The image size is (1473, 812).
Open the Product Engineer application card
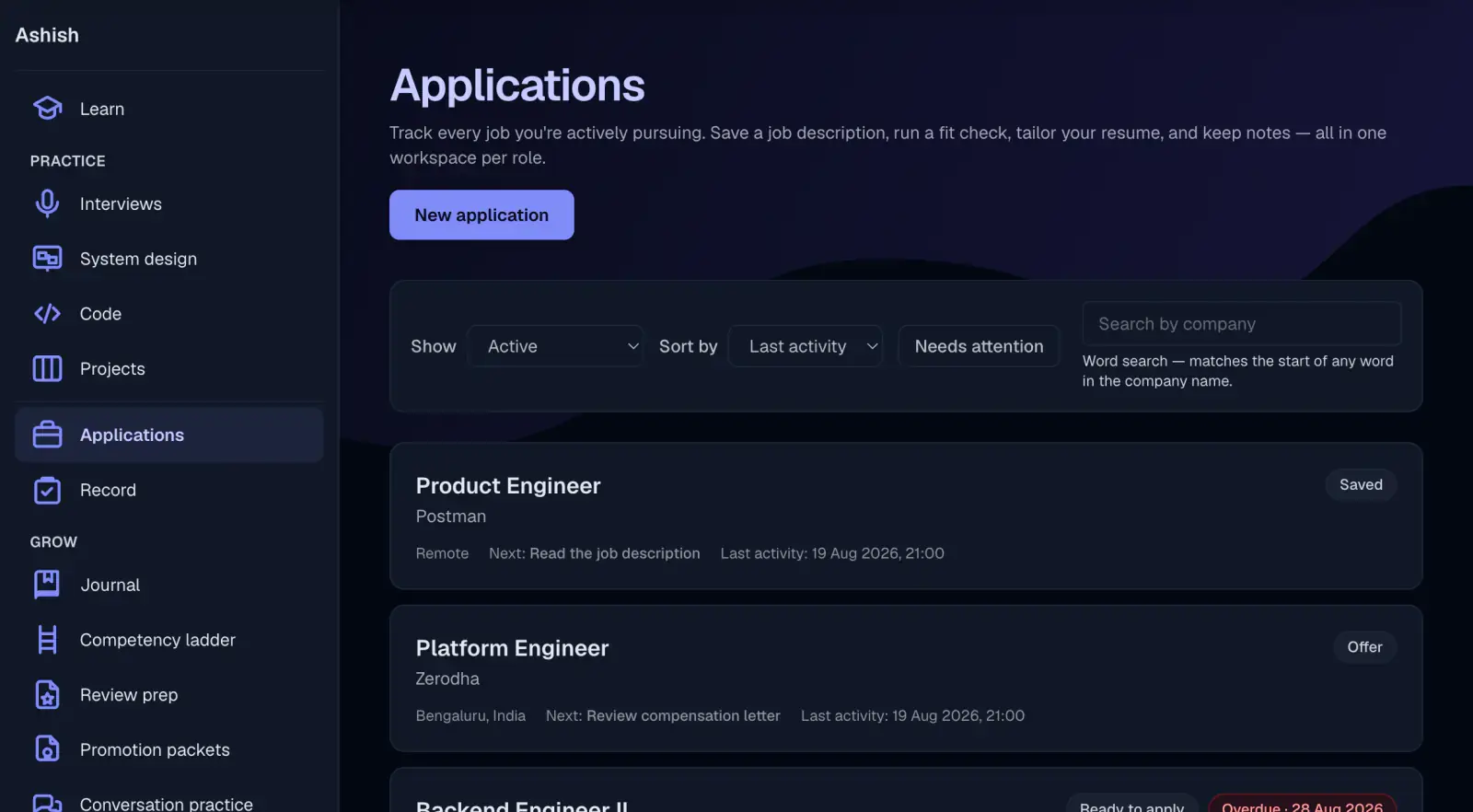pos(906,516)
